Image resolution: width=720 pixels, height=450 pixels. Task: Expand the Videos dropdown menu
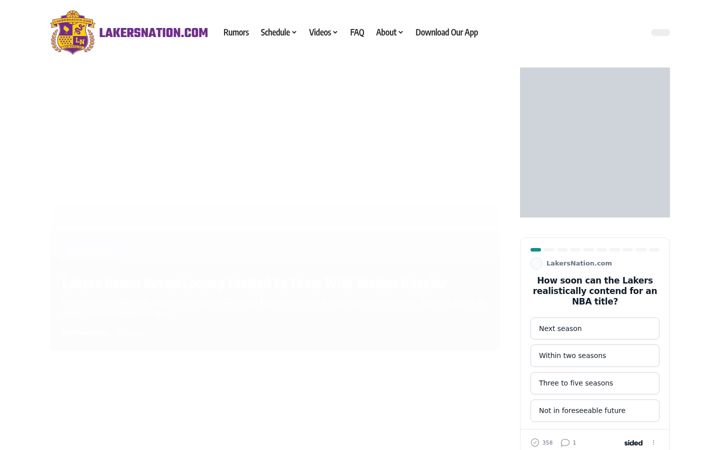[323, 32]
